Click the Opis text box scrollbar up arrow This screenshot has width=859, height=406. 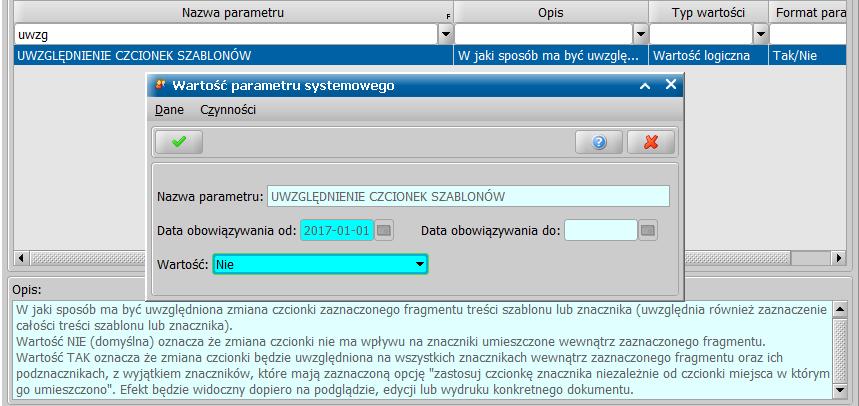coord(839,309)
